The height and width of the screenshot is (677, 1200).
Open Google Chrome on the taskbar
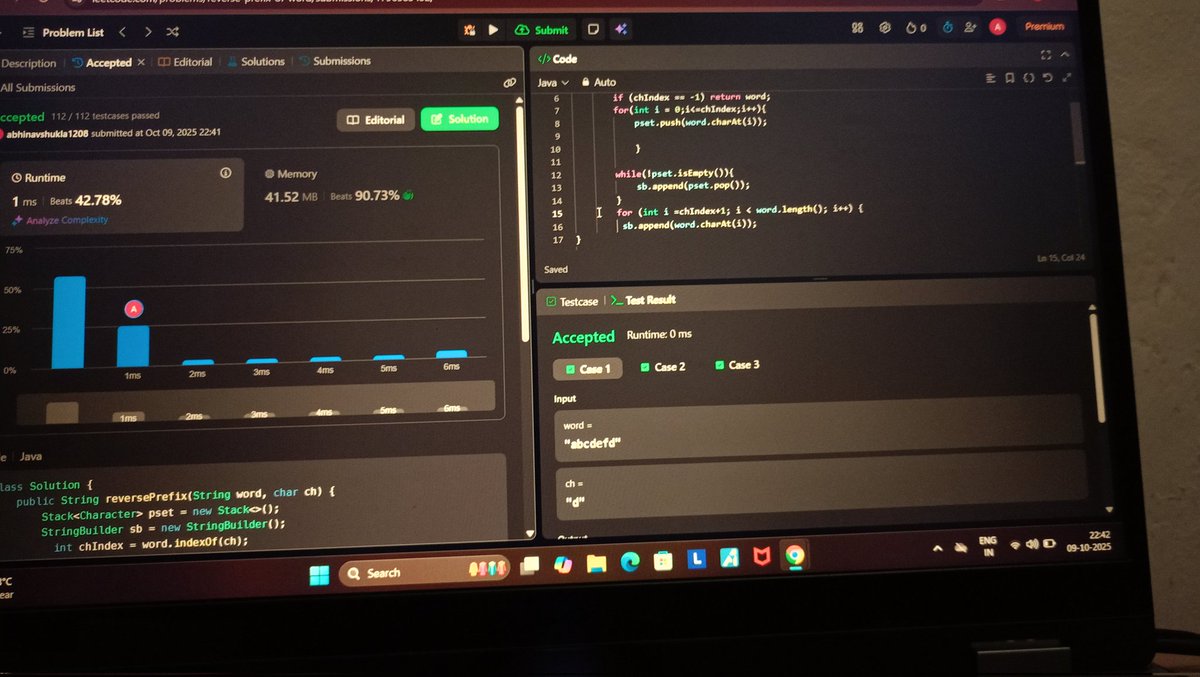pyautogui.click(x=794, y=556)
